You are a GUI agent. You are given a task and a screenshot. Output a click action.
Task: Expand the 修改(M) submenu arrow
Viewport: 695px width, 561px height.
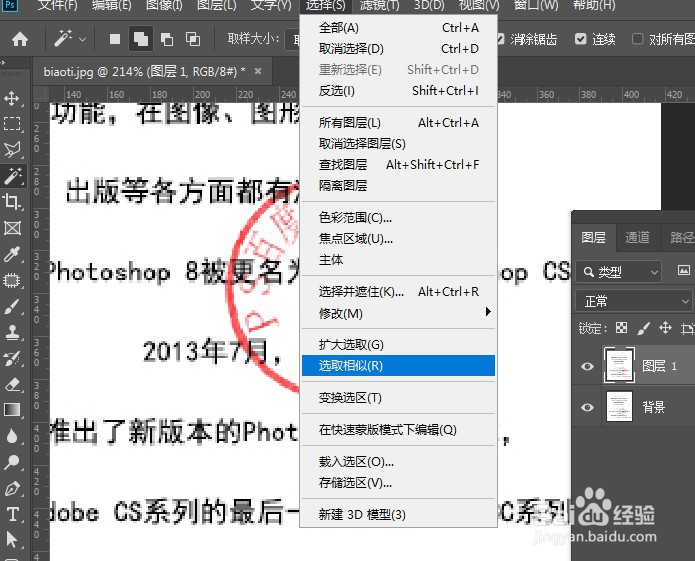pyautogui.click(x=488, y=312)
